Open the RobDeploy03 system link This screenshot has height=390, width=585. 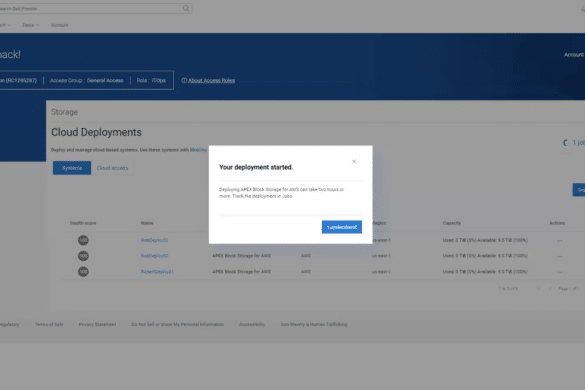coord(154,256)
